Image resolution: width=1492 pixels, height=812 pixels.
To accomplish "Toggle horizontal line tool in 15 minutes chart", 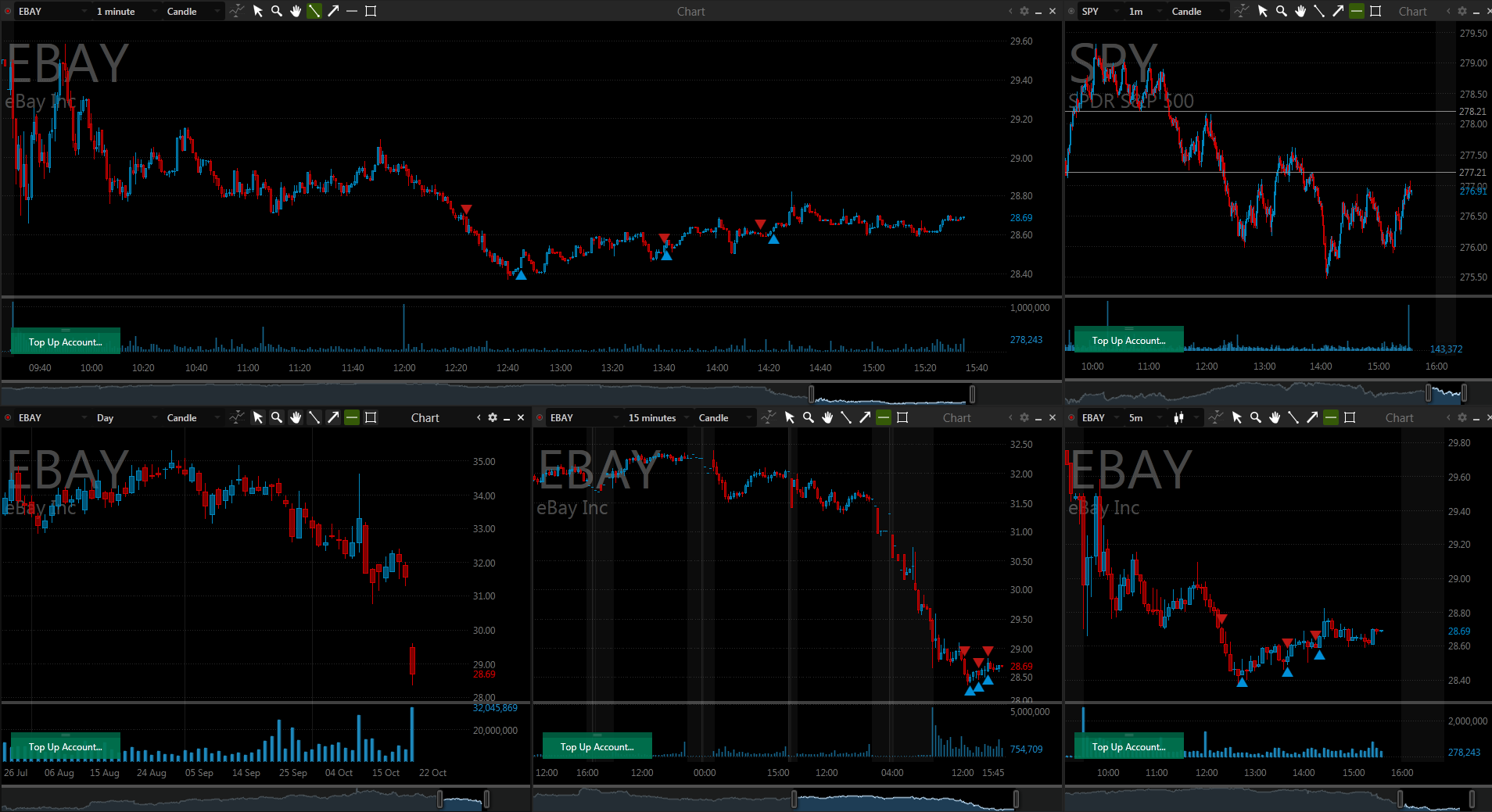I will click(884, 417).
